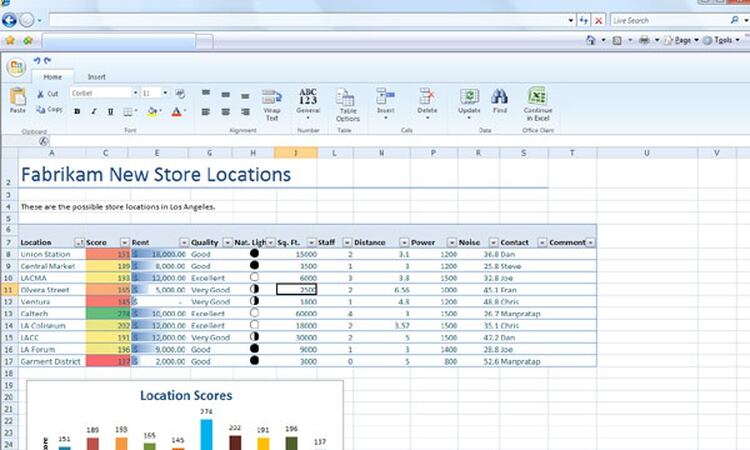Toggle bold formatting
Screen dimensions: 750x450
tap(77, 112)
